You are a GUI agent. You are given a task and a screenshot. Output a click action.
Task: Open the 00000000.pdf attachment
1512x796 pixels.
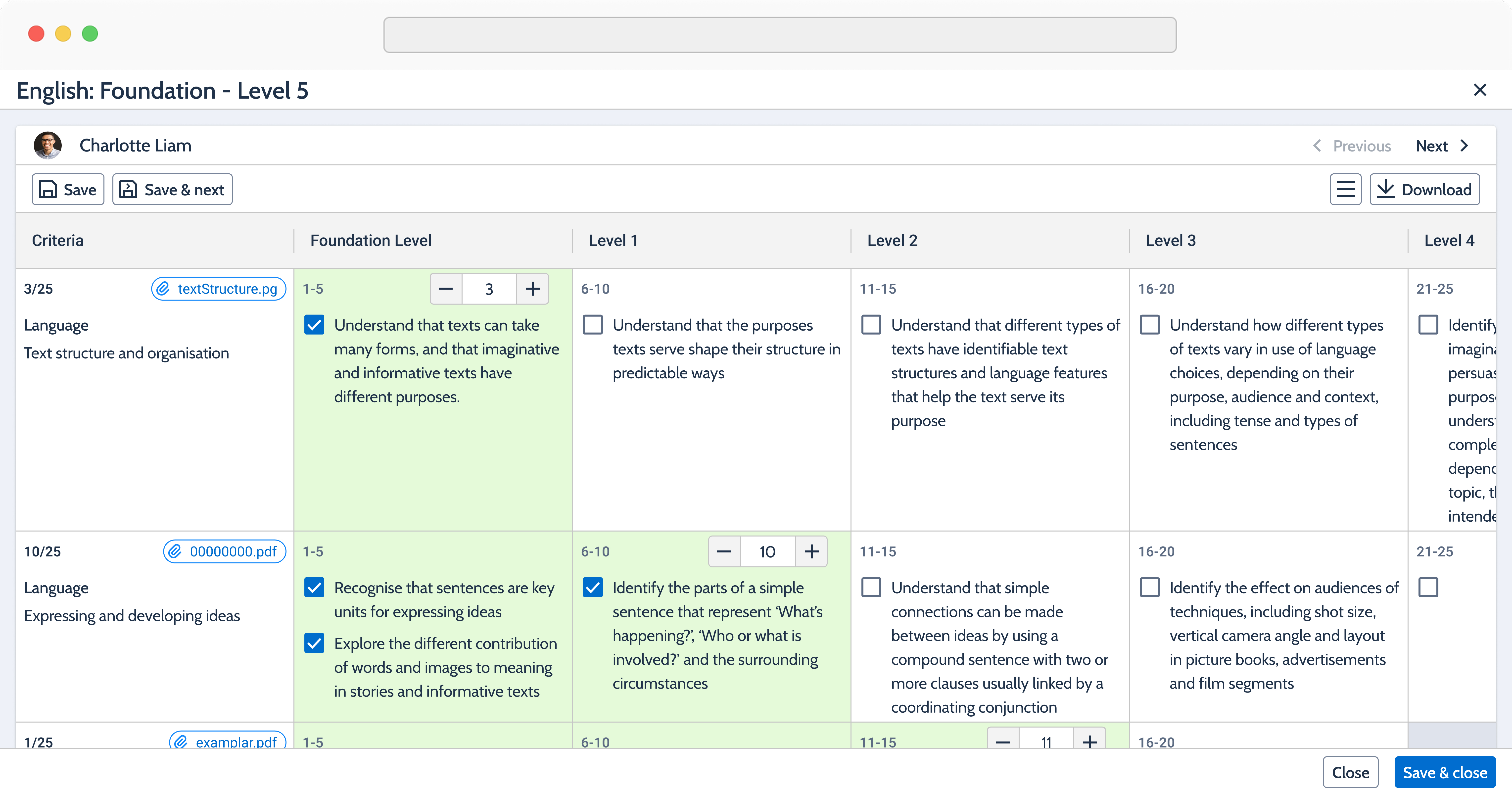point(224,551)
